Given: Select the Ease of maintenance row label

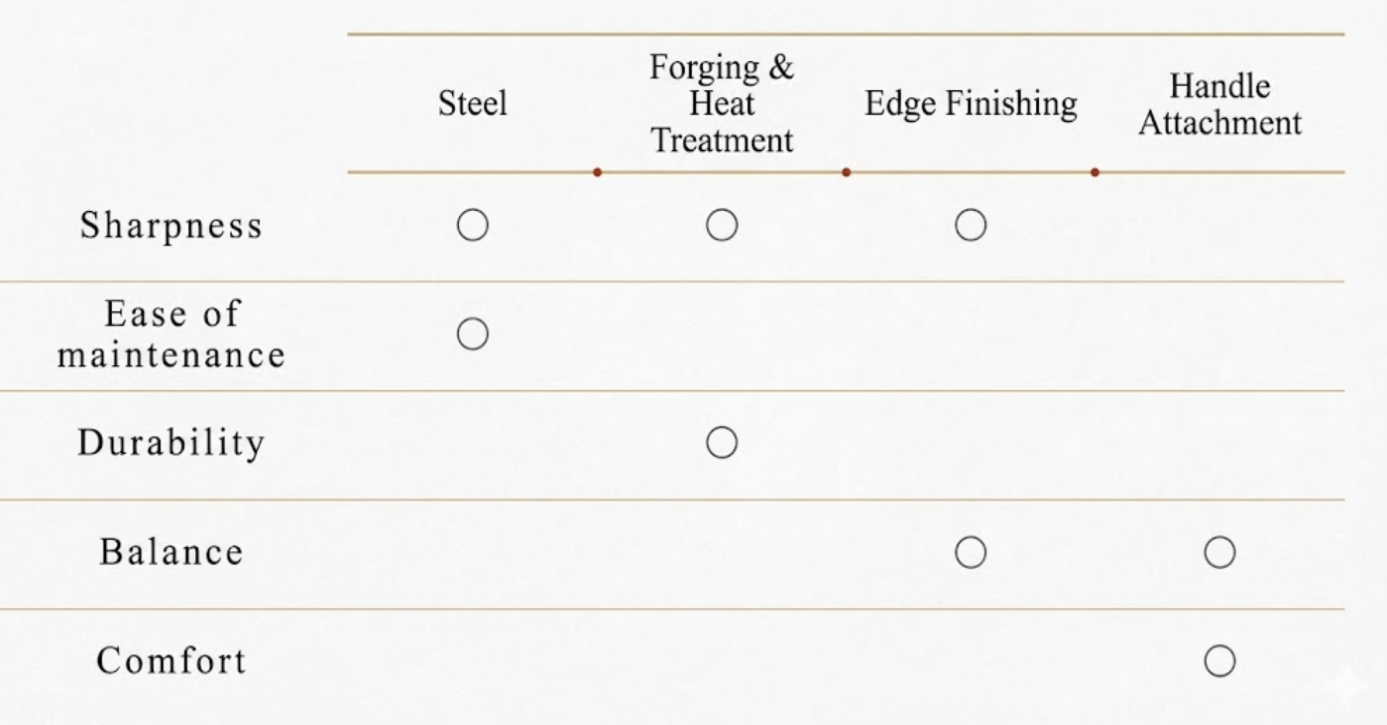Looking at the screenshot, I should coord(171,334).
